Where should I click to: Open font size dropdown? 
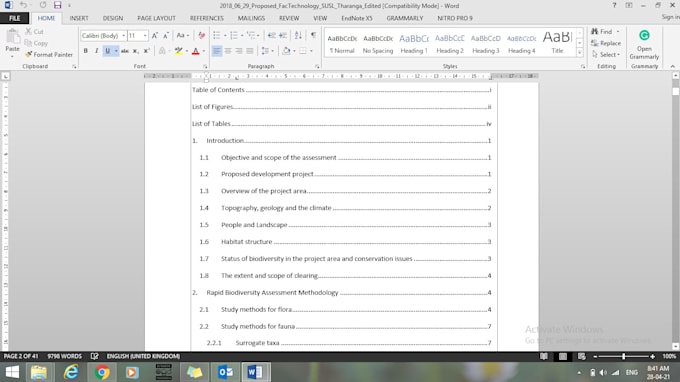[145, 36]
